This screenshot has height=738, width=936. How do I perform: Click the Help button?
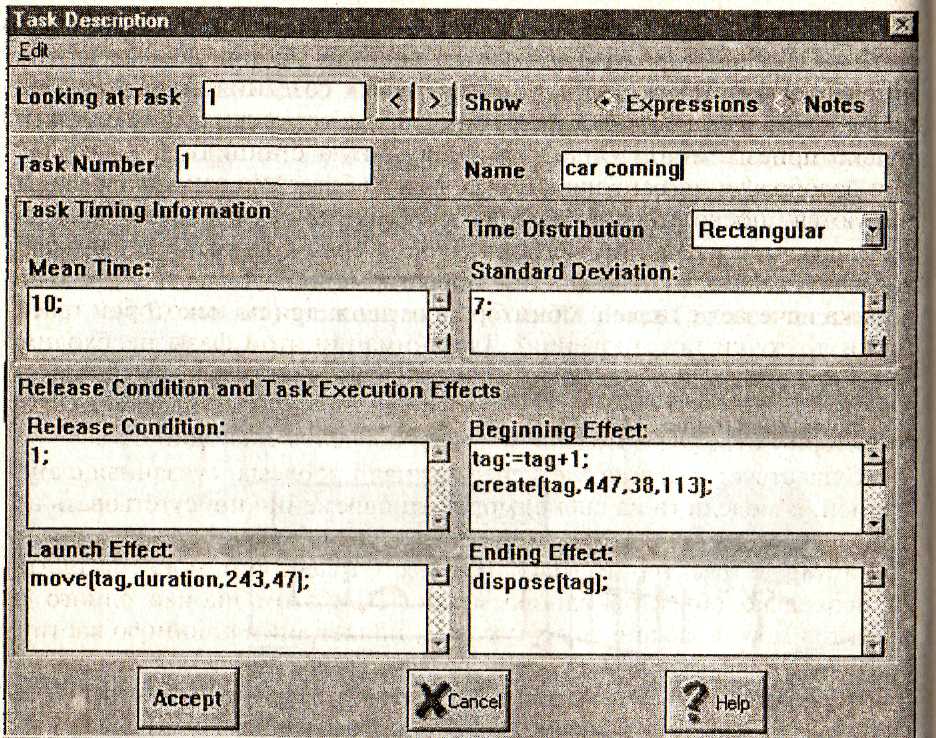coord(716,702)
